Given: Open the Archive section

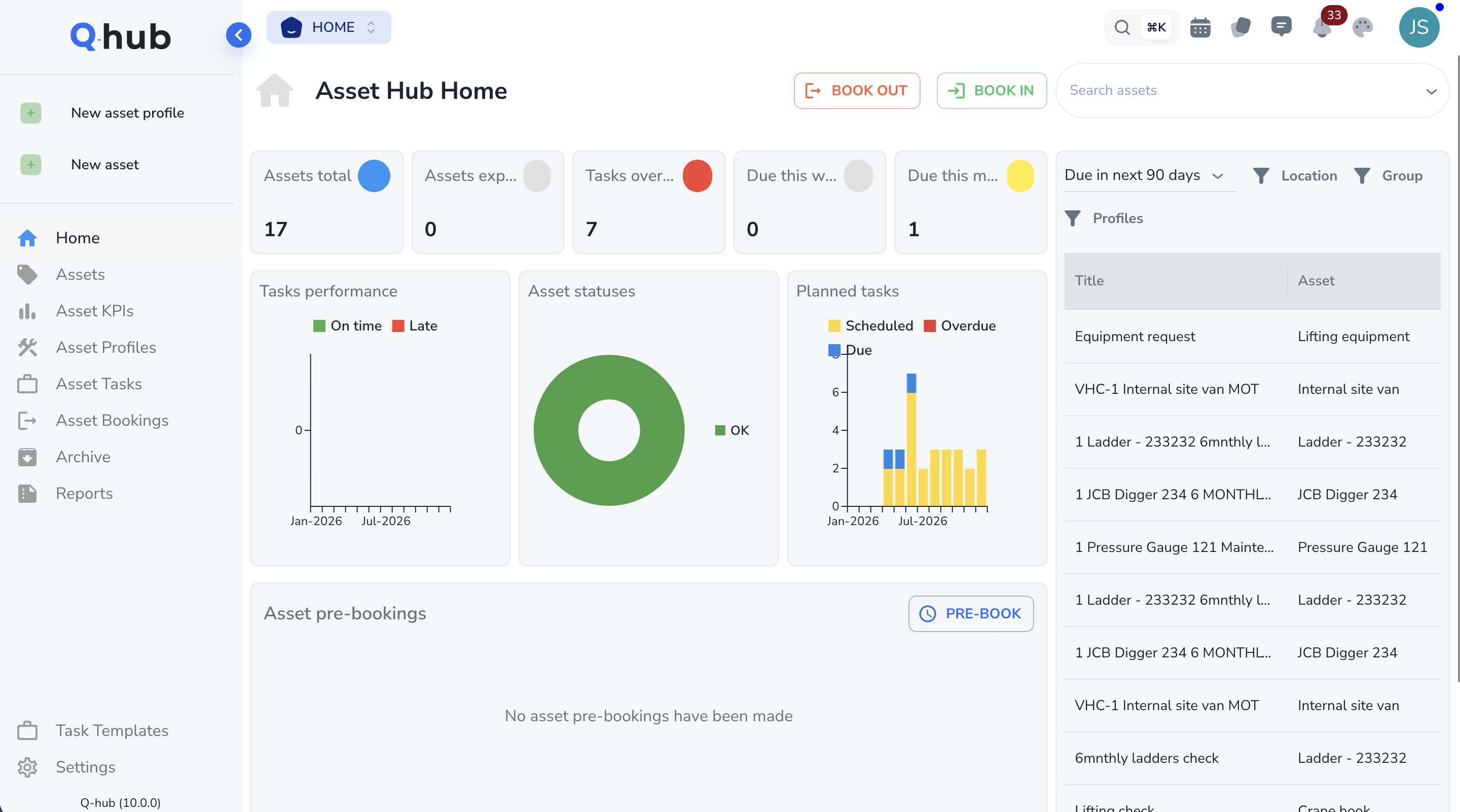Looking at the screenshot, I should [x=83, y=457].
